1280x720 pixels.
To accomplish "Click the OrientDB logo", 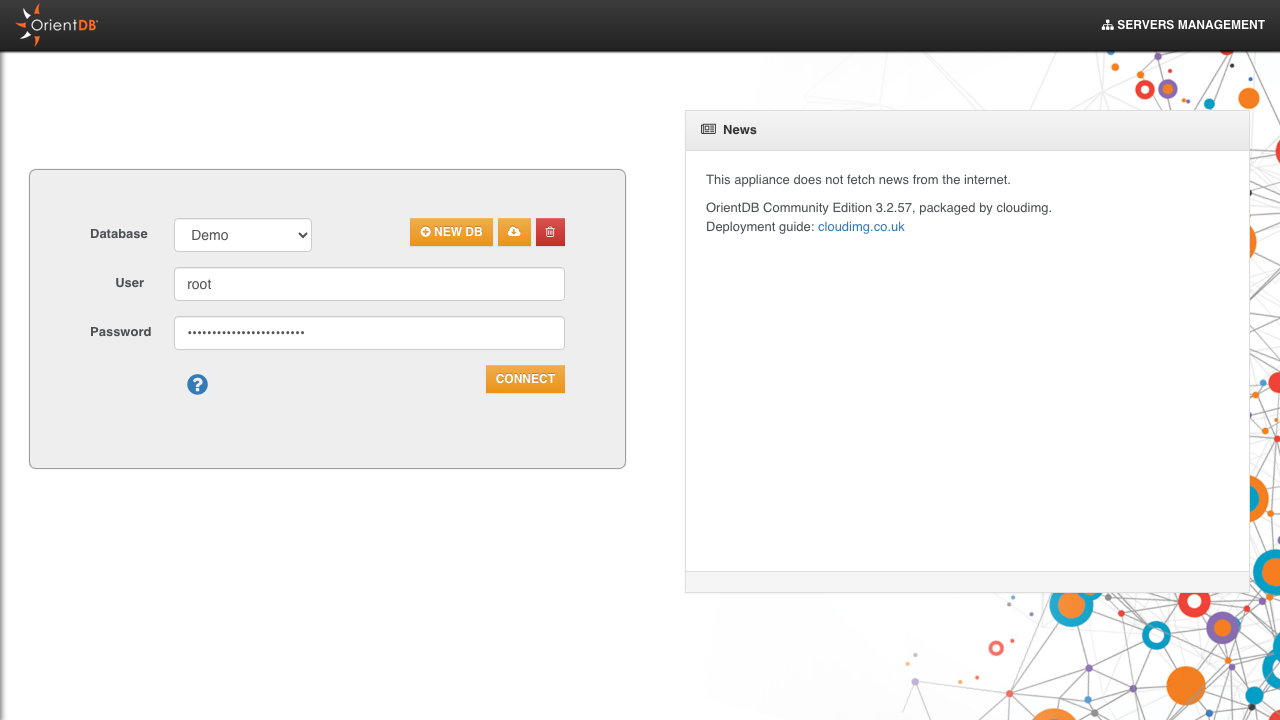I will [x=57, y=25].
